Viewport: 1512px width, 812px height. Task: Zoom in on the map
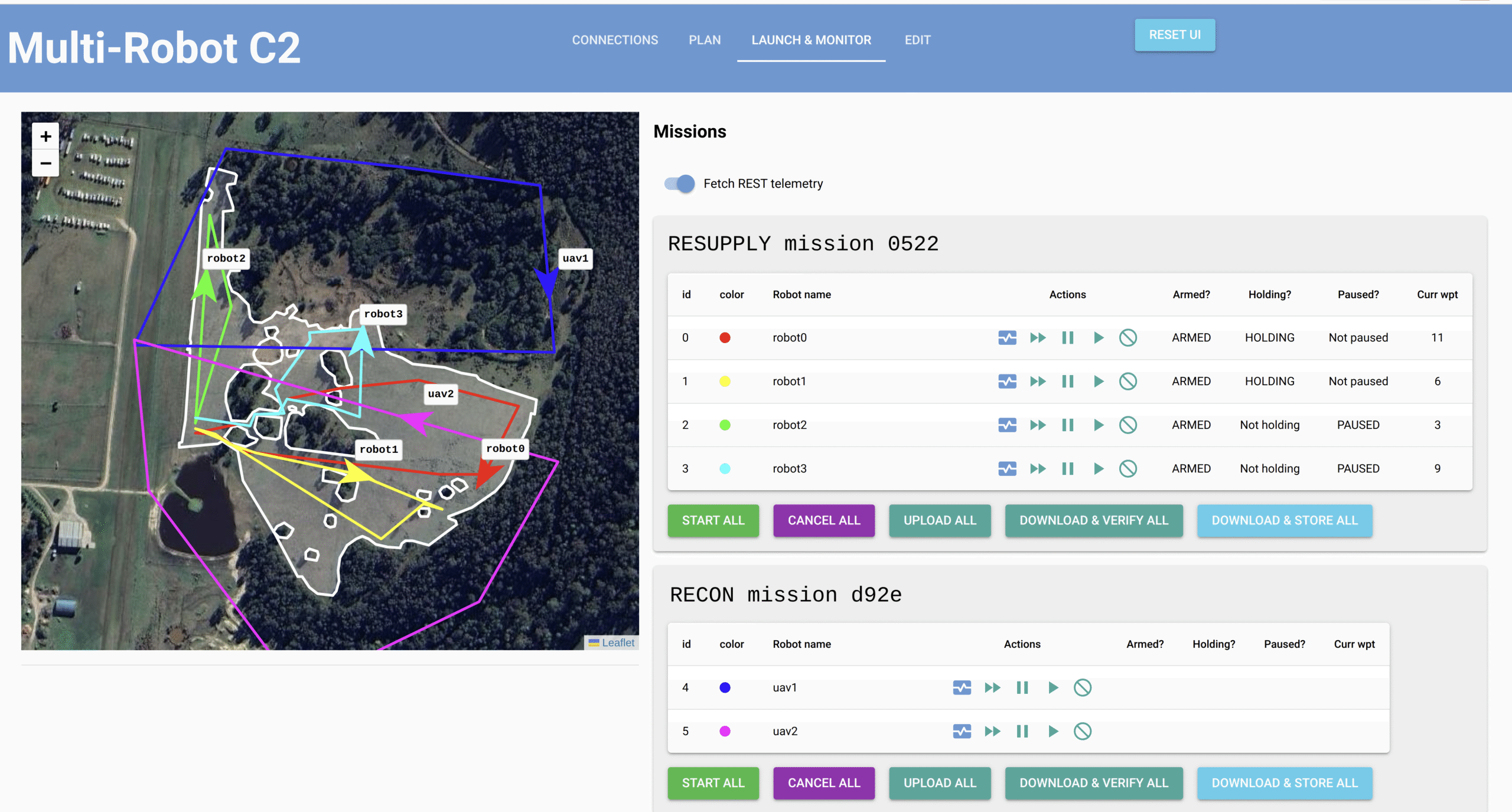45,137
